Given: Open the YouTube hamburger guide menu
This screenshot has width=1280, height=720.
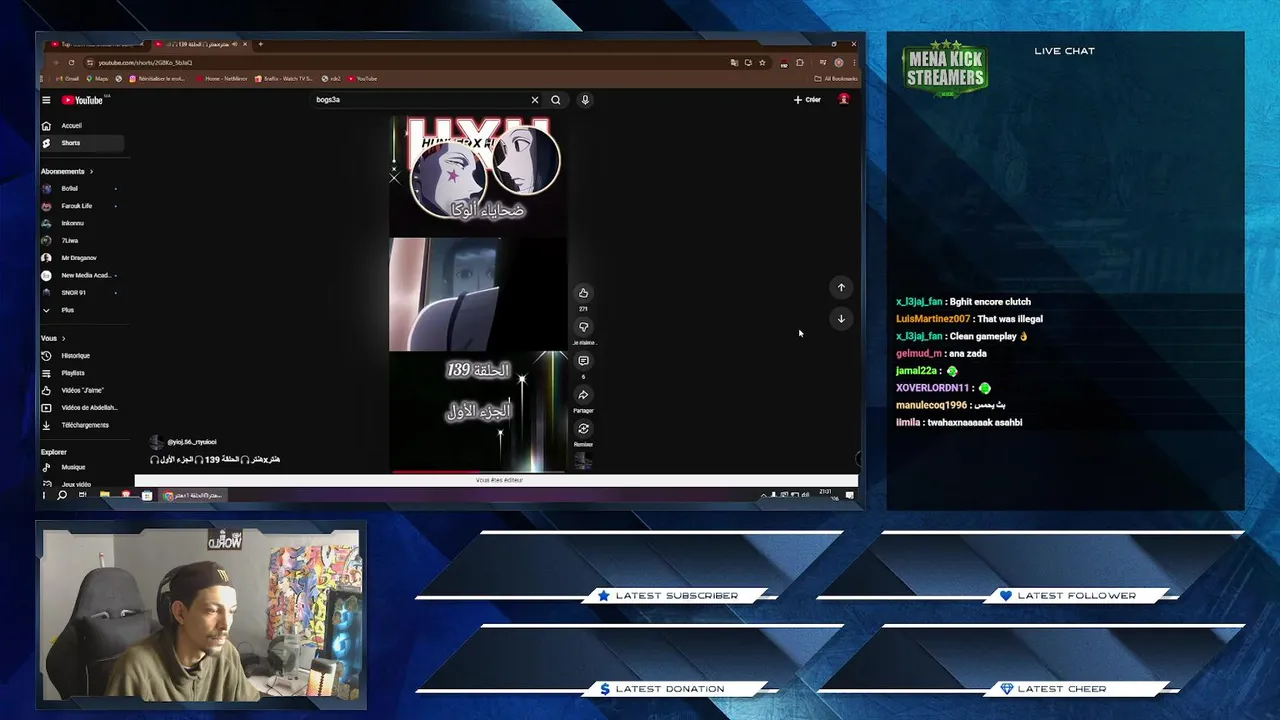Looking at the screenshot, I should [46, 100].
